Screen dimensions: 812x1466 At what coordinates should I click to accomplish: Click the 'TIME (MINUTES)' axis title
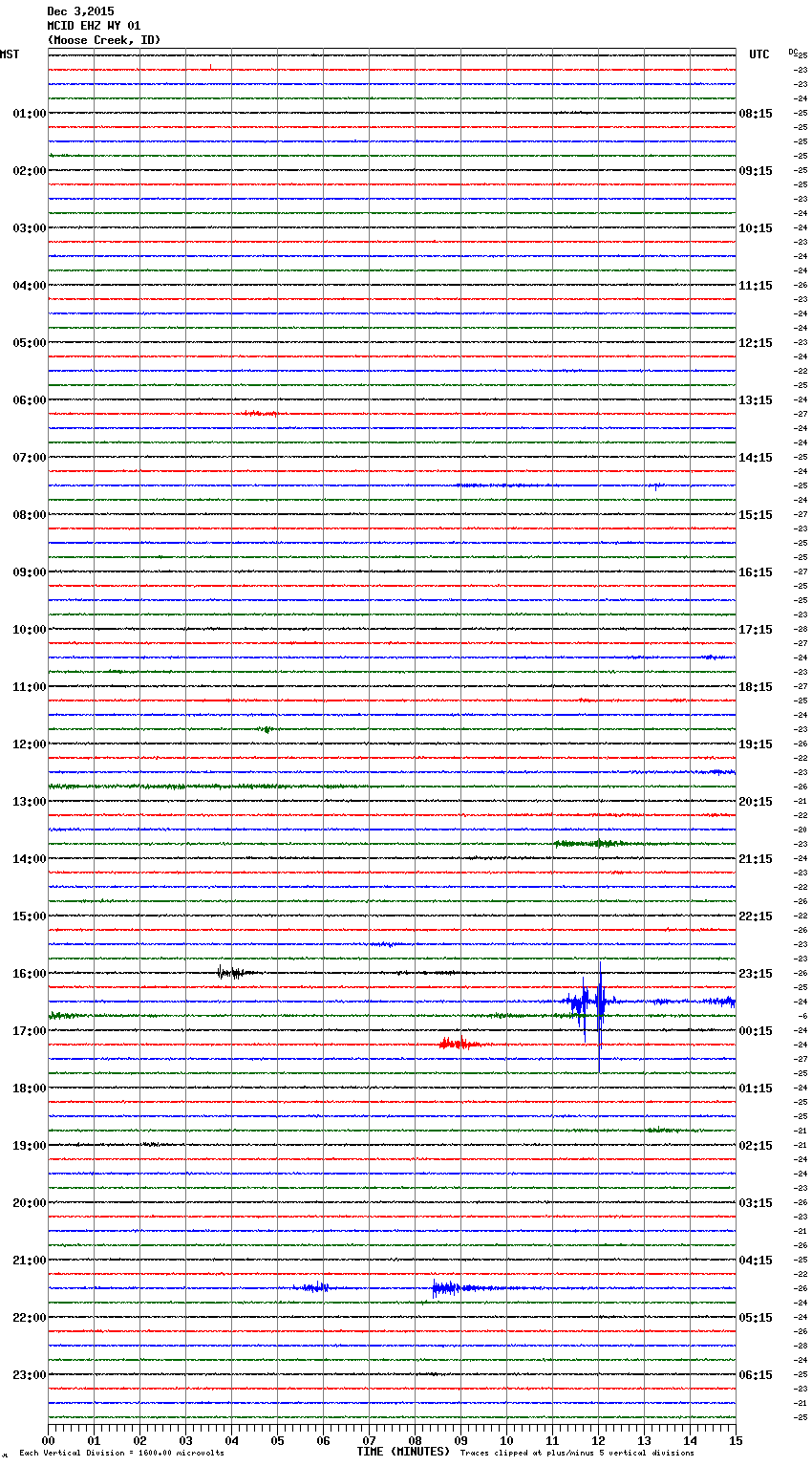[x=403, y=1452]
